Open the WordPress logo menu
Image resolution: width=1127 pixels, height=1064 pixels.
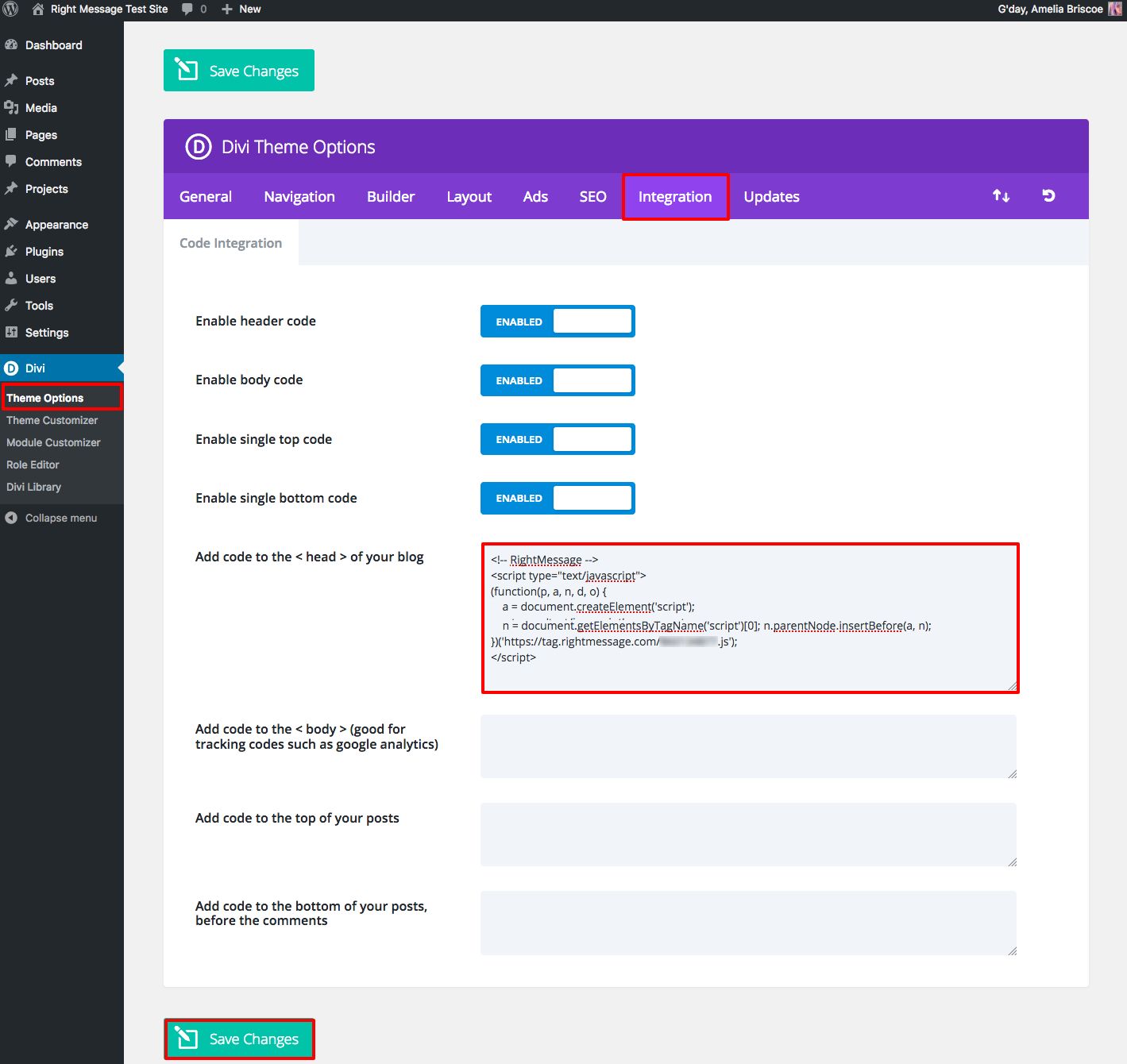(x=10, y=10)
